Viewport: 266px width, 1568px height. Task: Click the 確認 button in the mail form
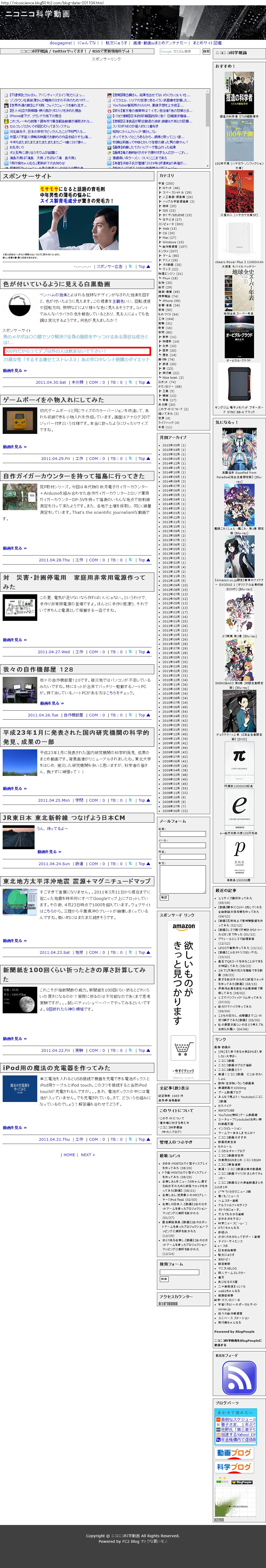[164, 897]
